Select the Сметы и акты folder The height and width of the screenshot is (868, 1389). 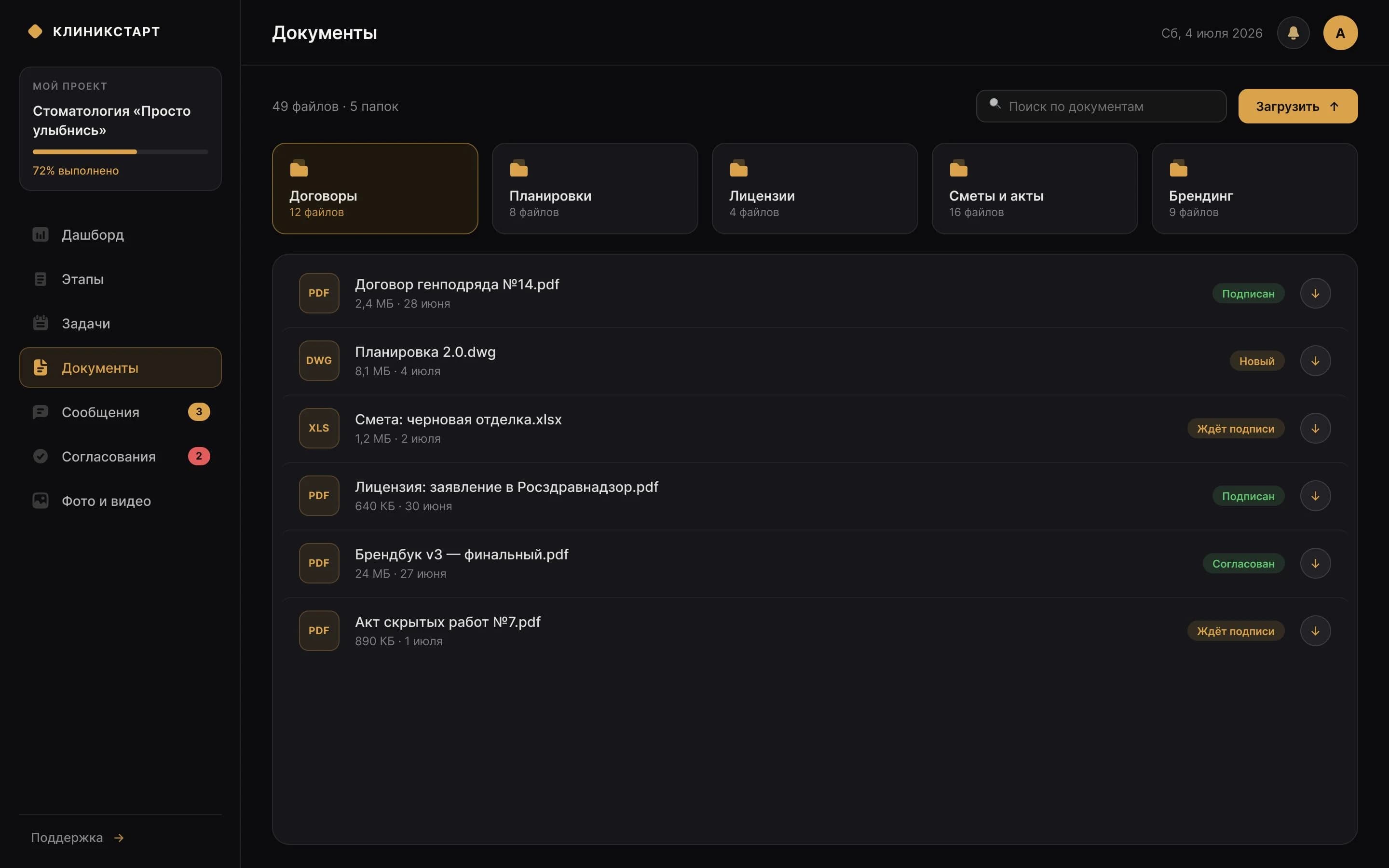click(1035, 188)
